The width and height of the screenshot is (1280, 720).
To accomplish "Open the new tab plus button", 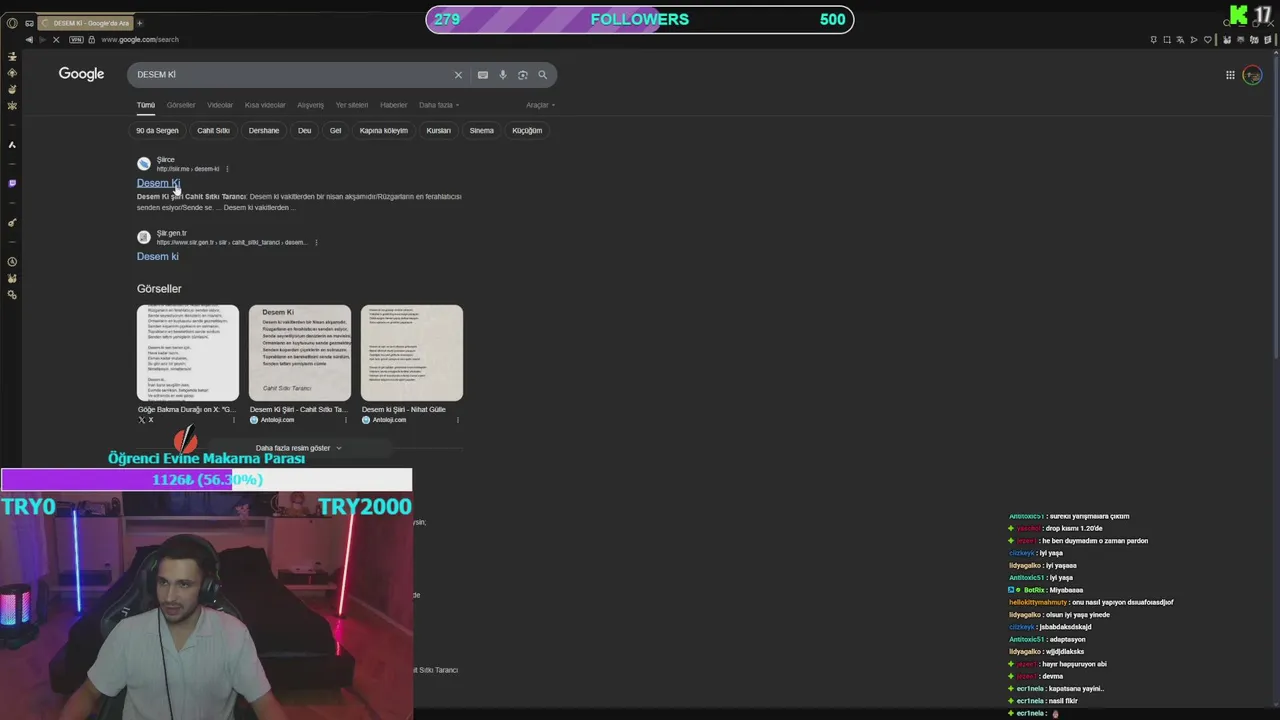I will click(139, 23).
